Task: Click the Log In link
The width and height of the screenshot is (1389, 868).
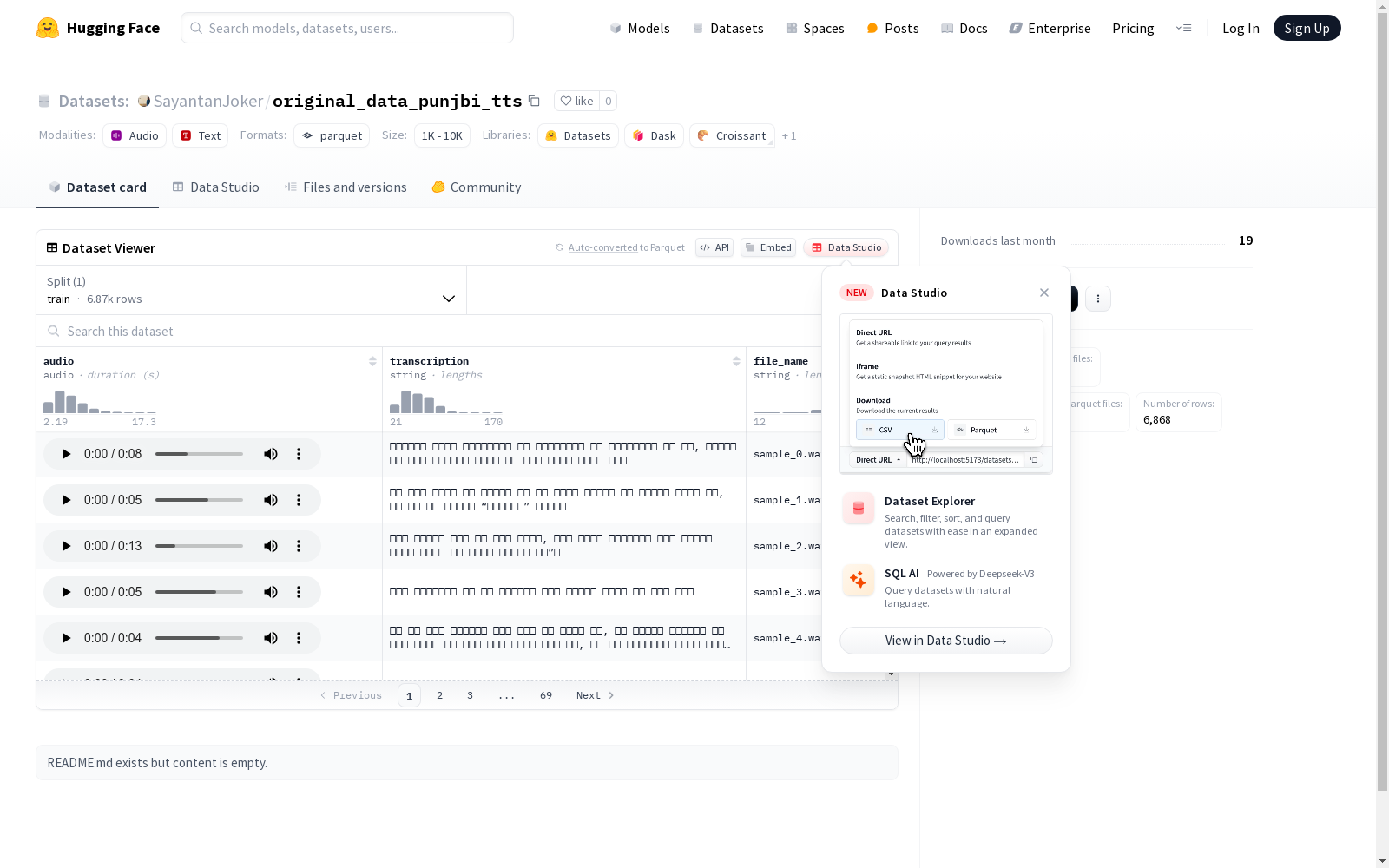Action: click(1241, 28)
